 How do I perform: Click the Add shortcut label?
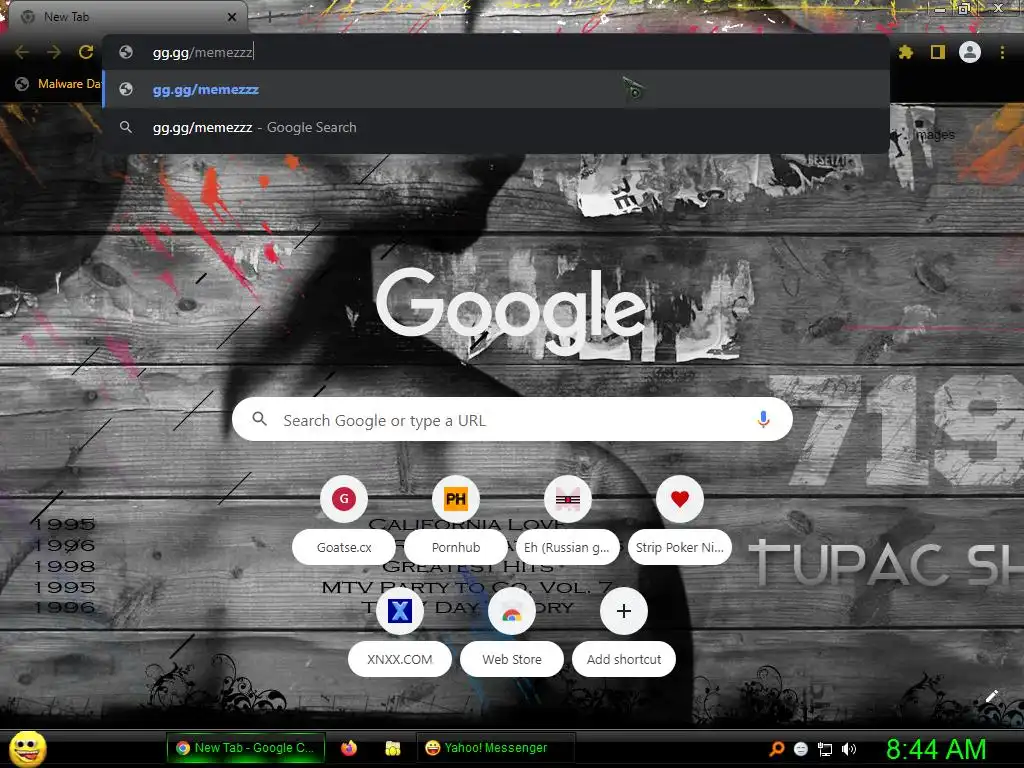(x=624, y=660)
